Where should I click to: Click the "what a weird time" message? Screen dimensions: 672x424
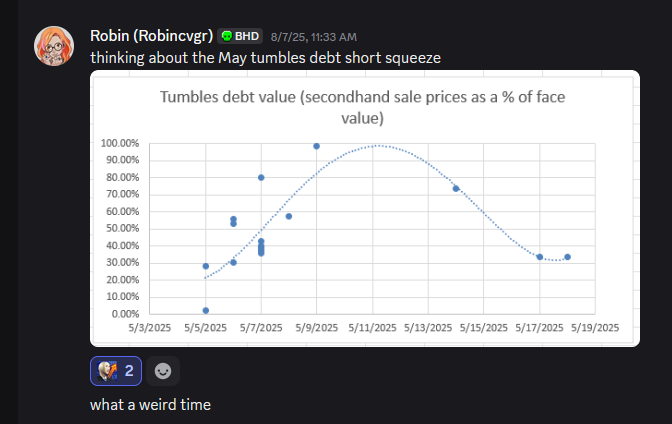tap(150, 404)
